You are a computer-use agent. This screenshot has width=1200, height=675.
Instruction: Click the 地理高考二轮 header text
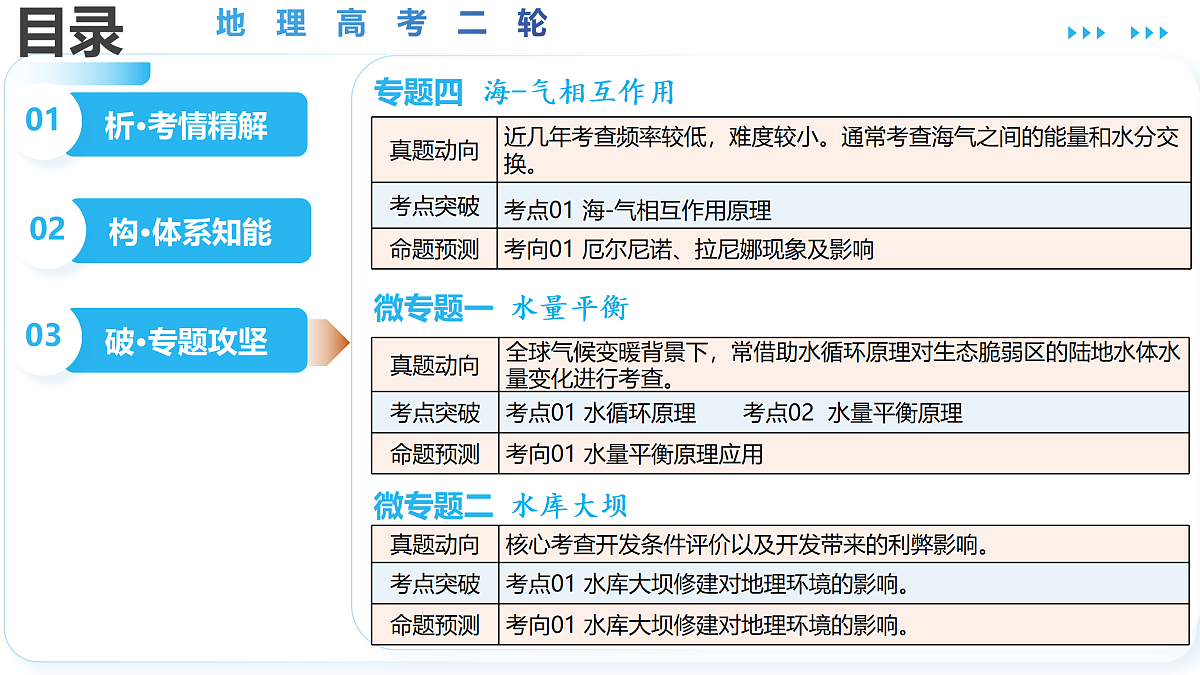point(382,23)
